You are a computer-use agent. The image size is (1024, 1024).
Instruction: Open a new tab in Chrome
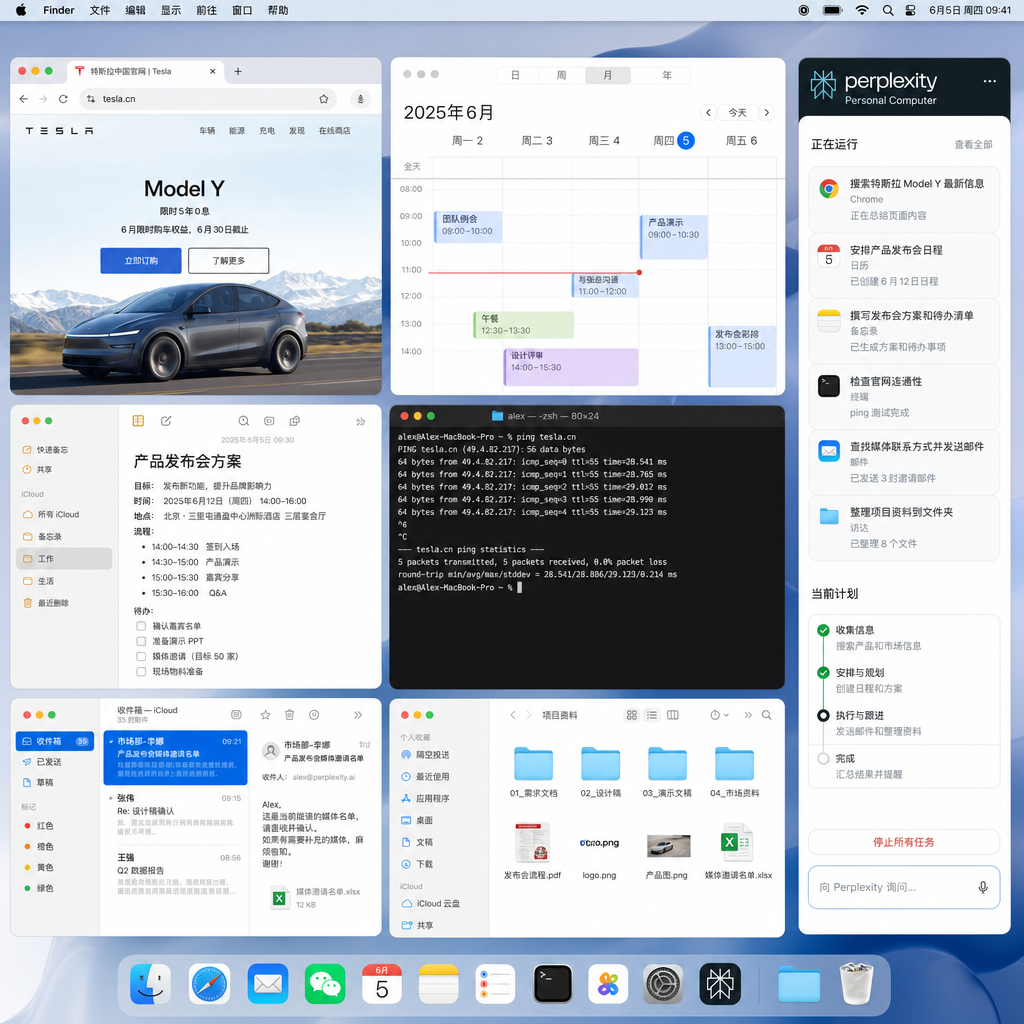(x=238, y=72)
